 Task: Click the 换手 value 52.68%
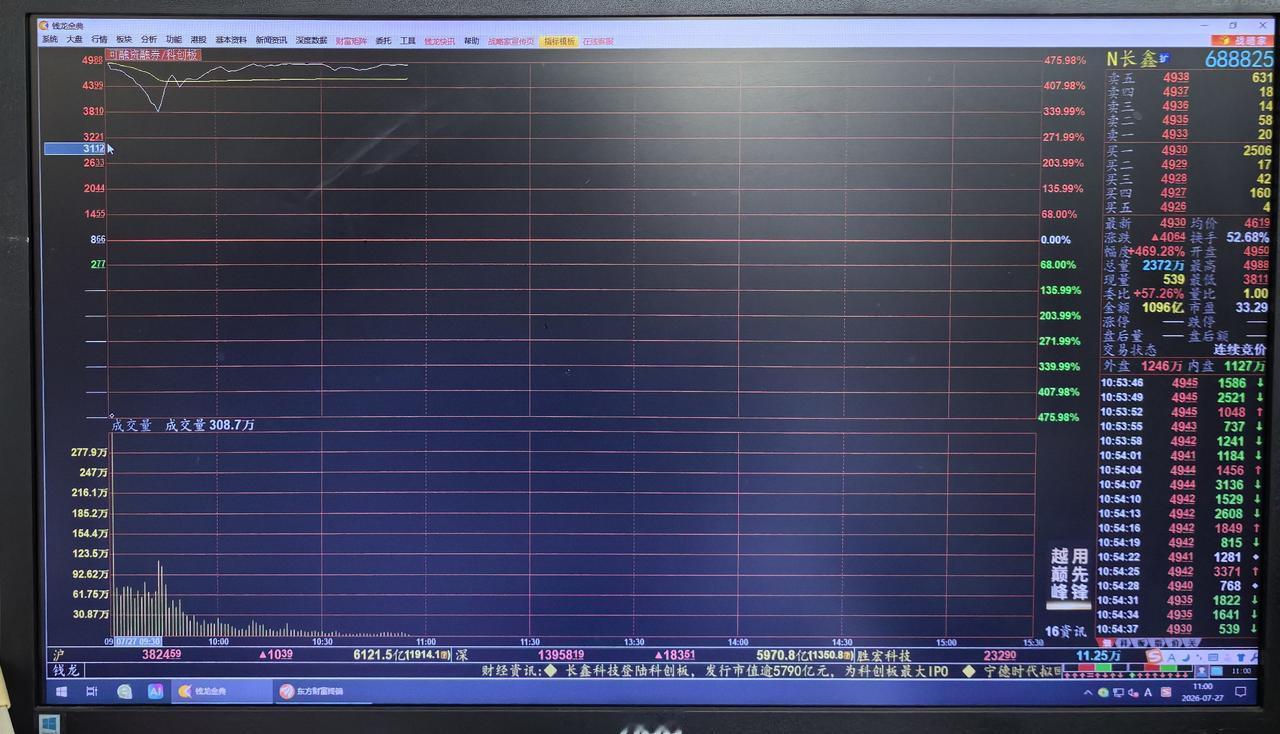[x=1247, y=238]
